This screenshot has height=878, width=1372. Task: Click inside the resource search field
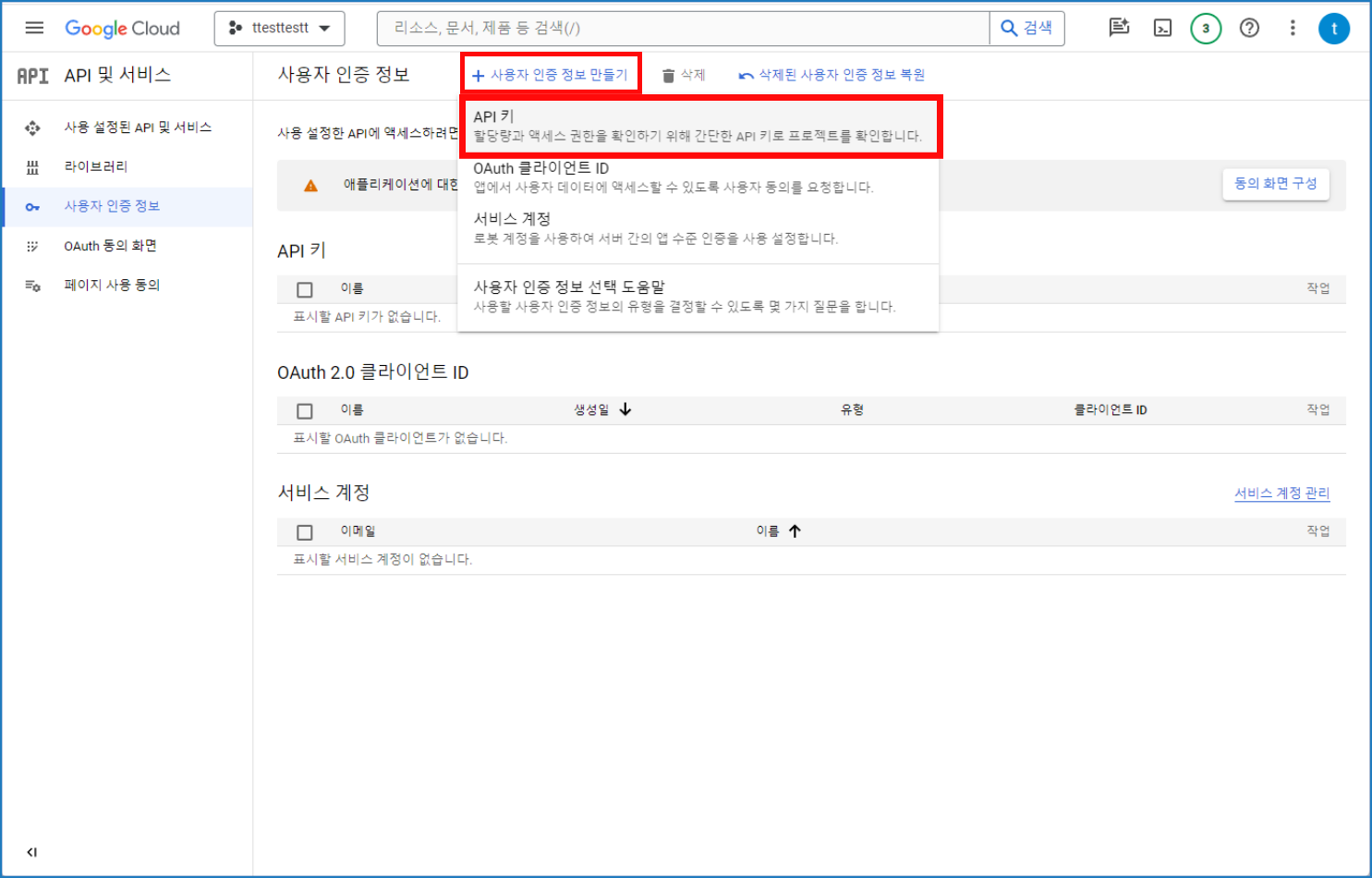647,28
